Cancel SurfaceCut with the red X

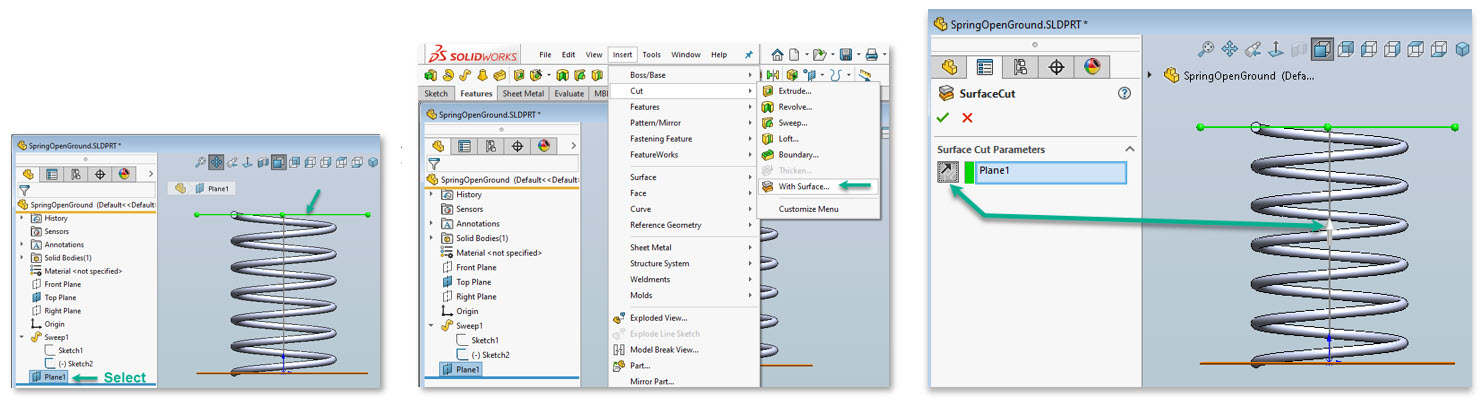[x=967, y=118]
